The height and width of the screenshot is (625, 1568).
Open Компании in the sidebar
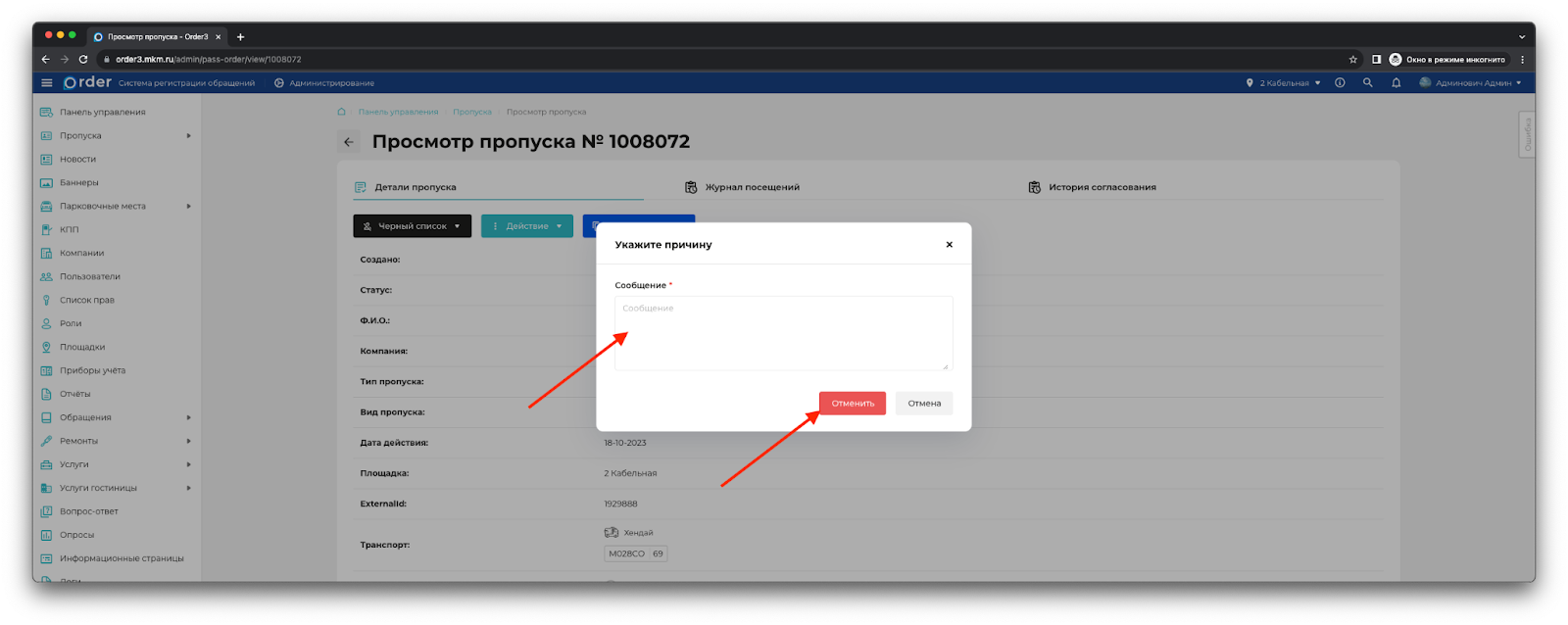[81, 254]
